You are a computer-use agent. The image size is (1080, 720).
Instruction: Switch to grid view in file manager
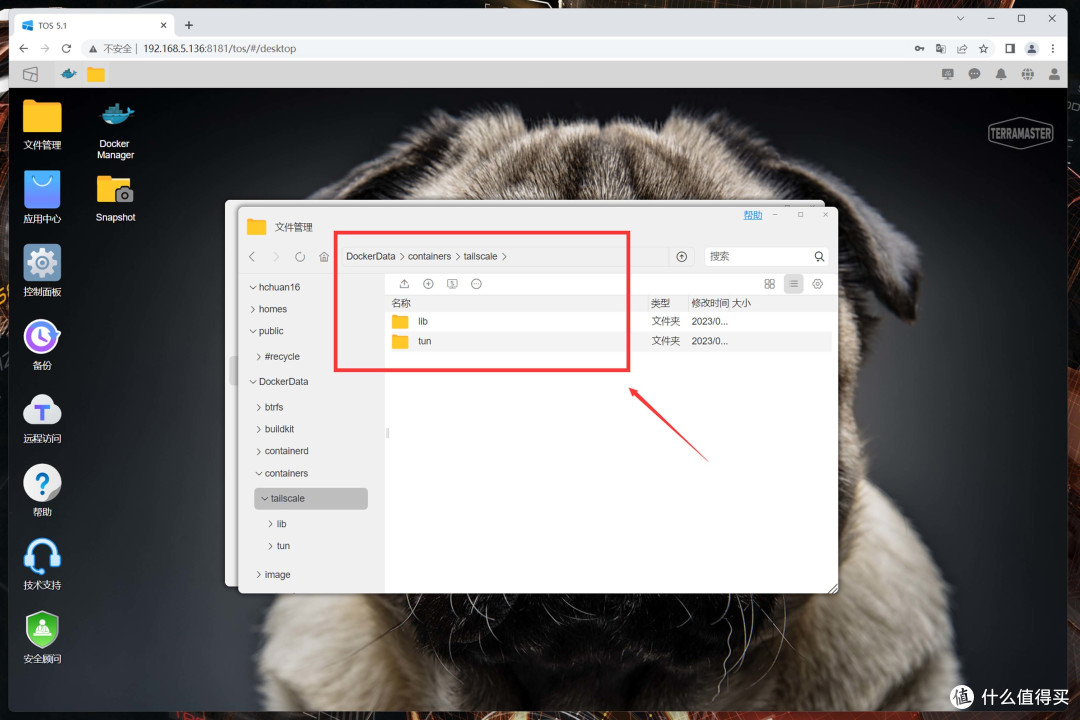click(x=769, y=284)
